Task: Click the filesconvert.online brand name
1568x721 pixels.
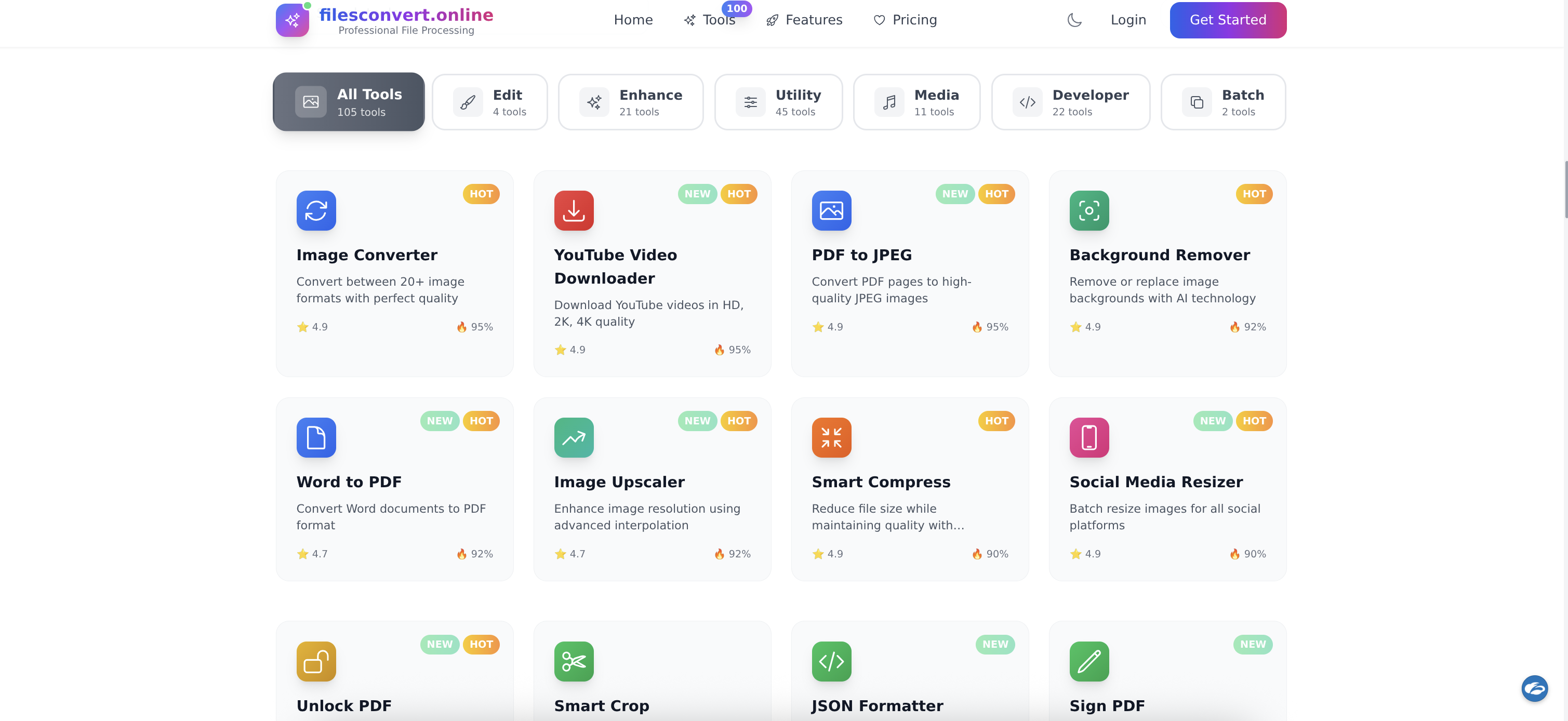Action: pyautogui.click(x=406, y=15)
